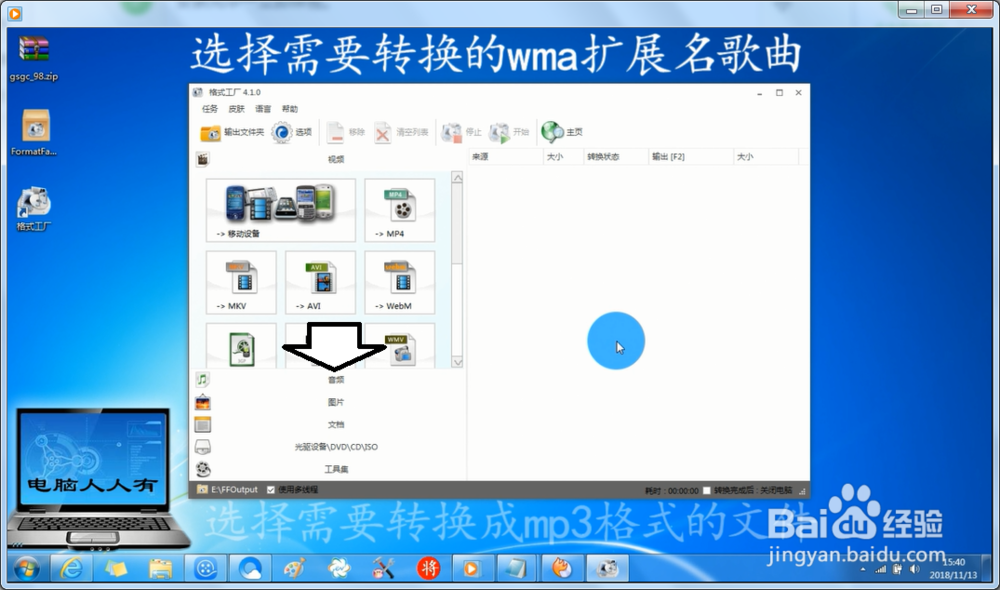Click the convert state (转换状态) column header
This screenshot has width=1000, height=590.
click(615, 157)
